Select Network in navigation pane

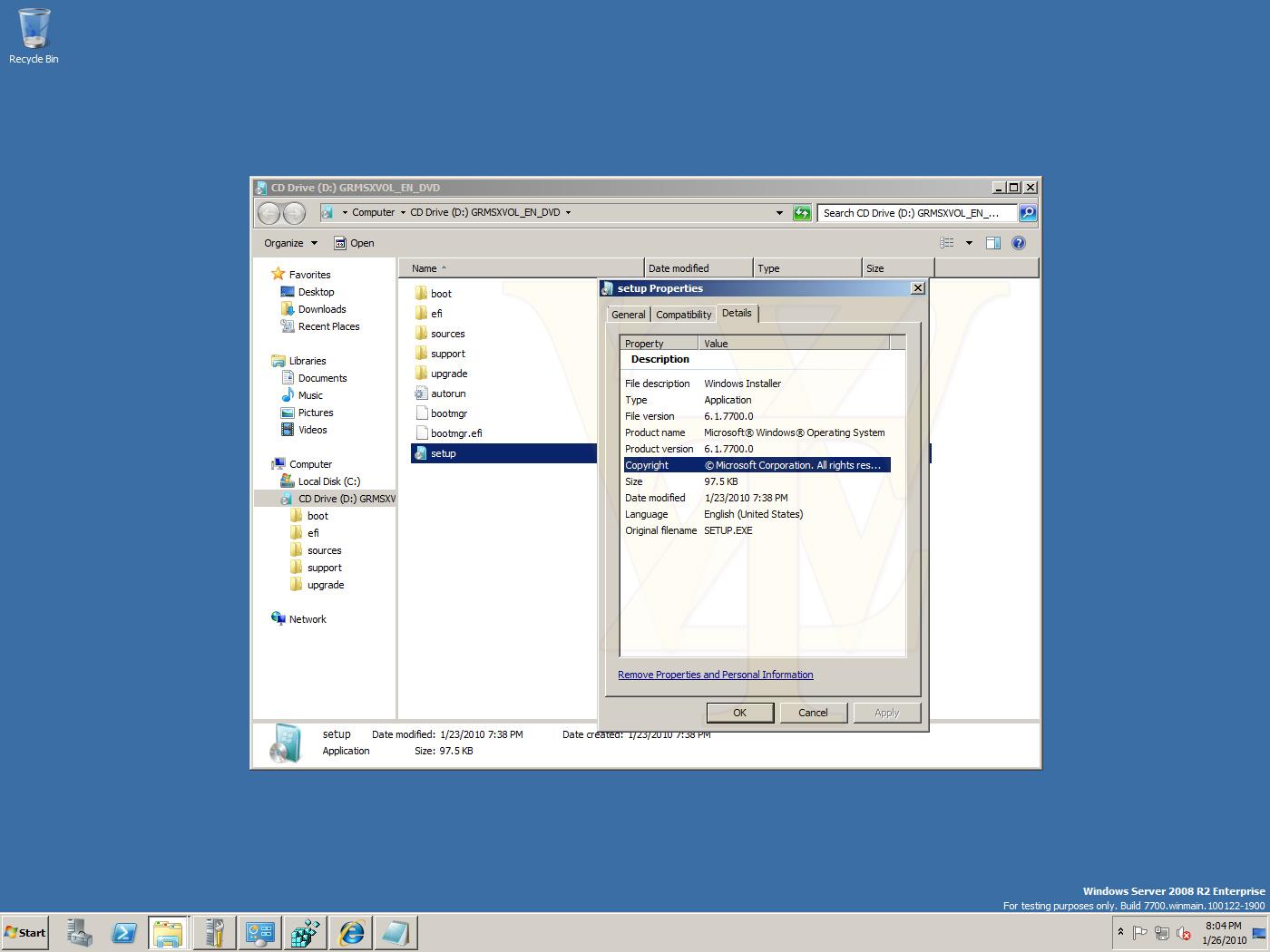tap(298, 619)
